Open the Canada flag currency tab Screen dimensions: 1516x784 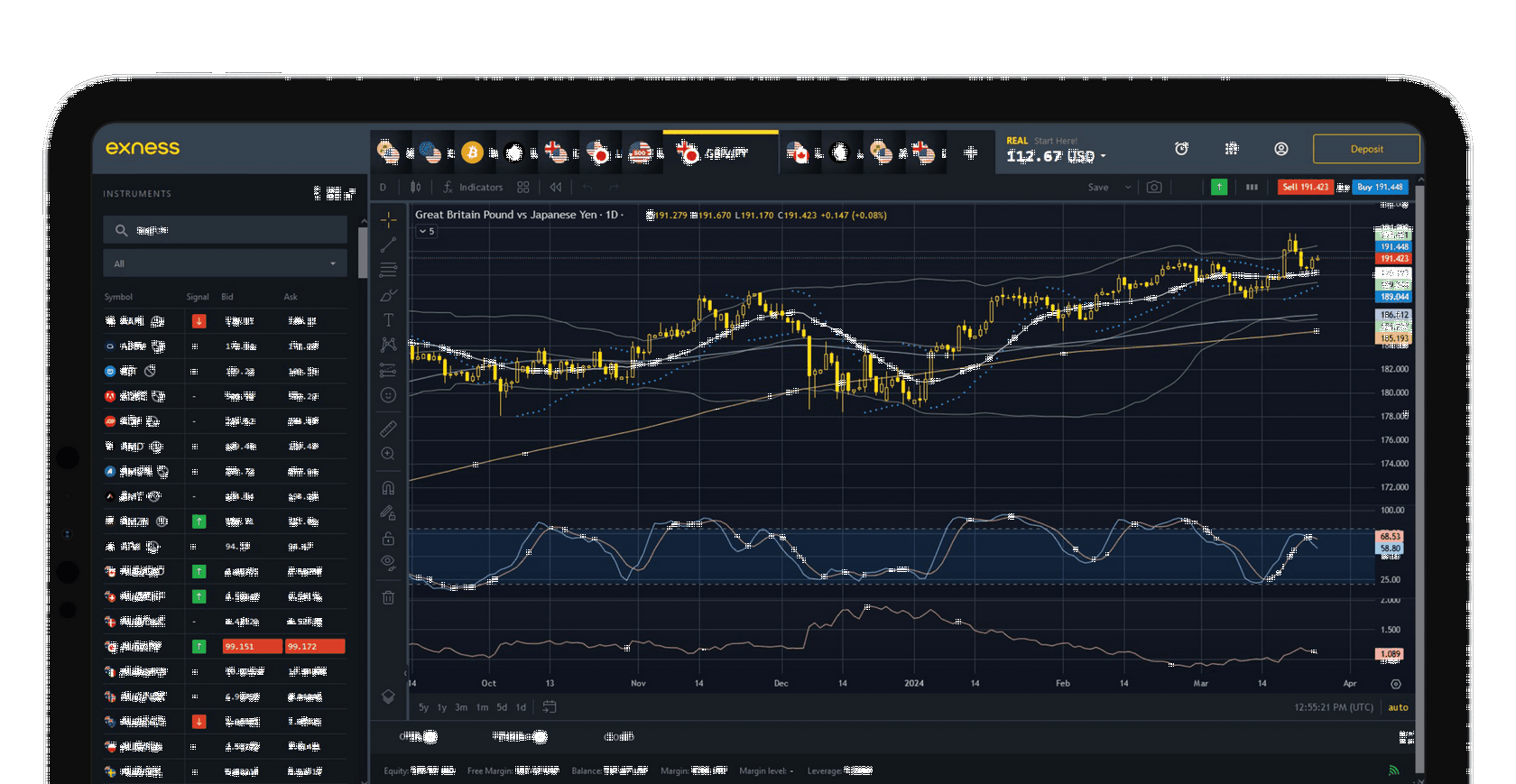[x=798, y=152]
